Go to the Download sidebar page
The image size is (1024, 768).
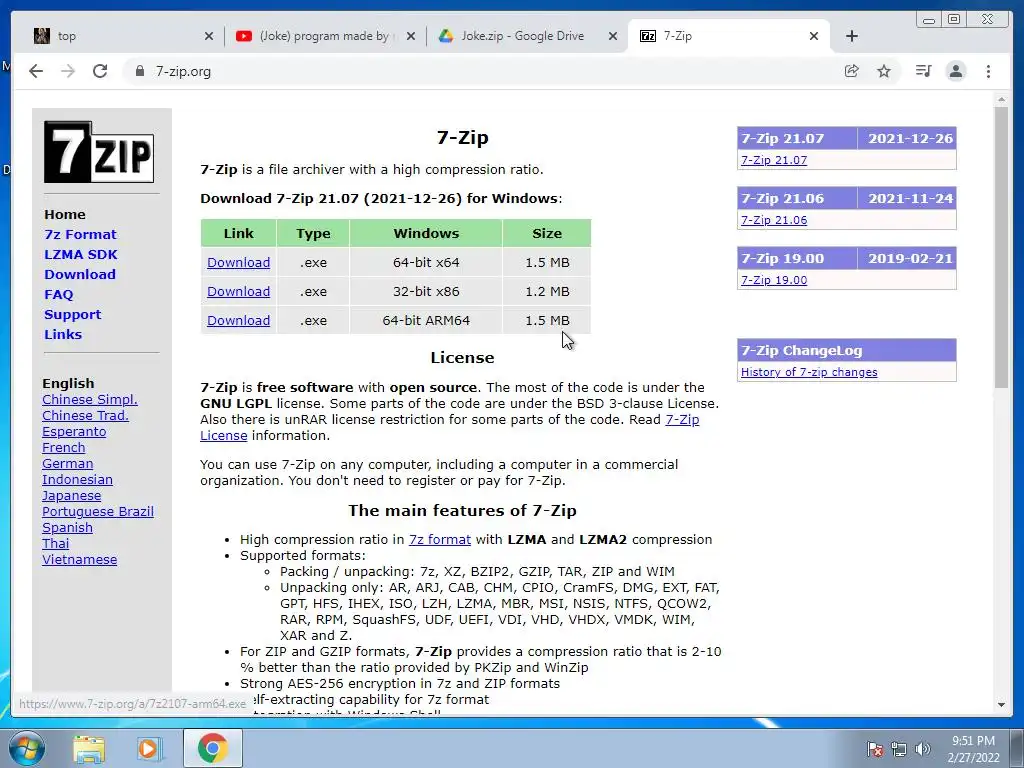tap(80, 274)
